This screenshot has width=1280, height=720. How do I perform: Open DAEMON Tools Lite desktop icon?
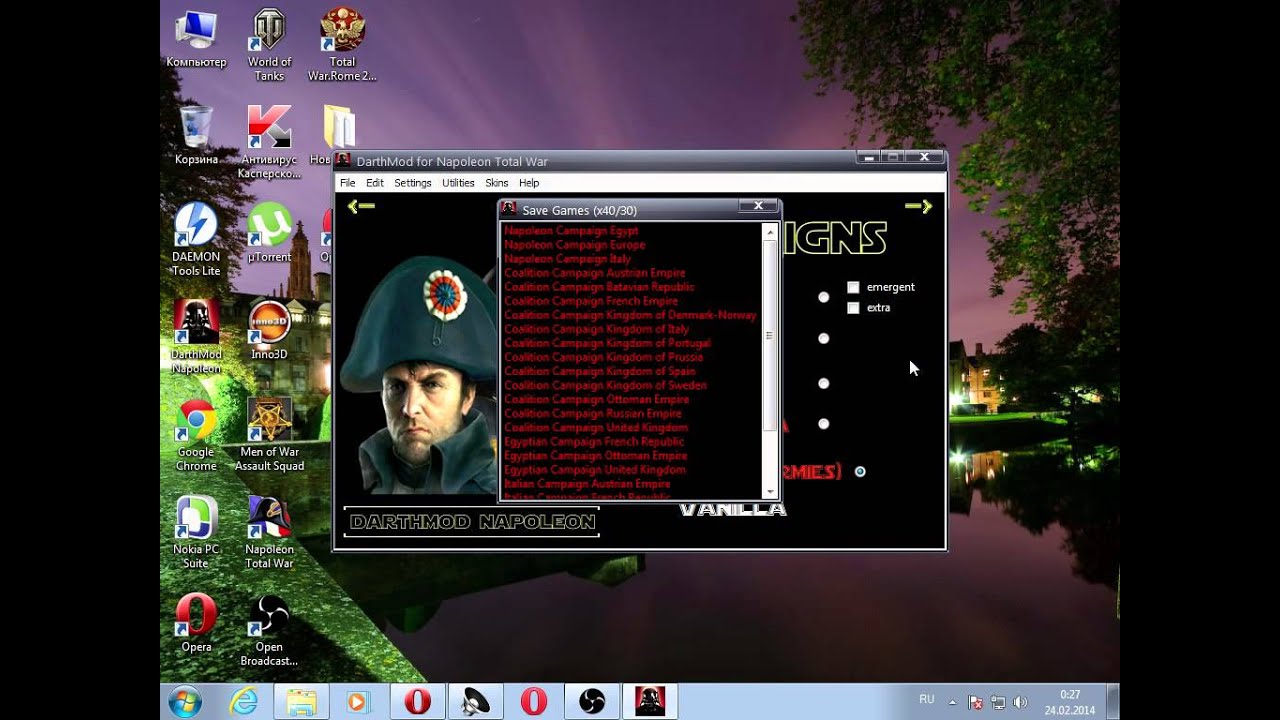click(196, 240)
